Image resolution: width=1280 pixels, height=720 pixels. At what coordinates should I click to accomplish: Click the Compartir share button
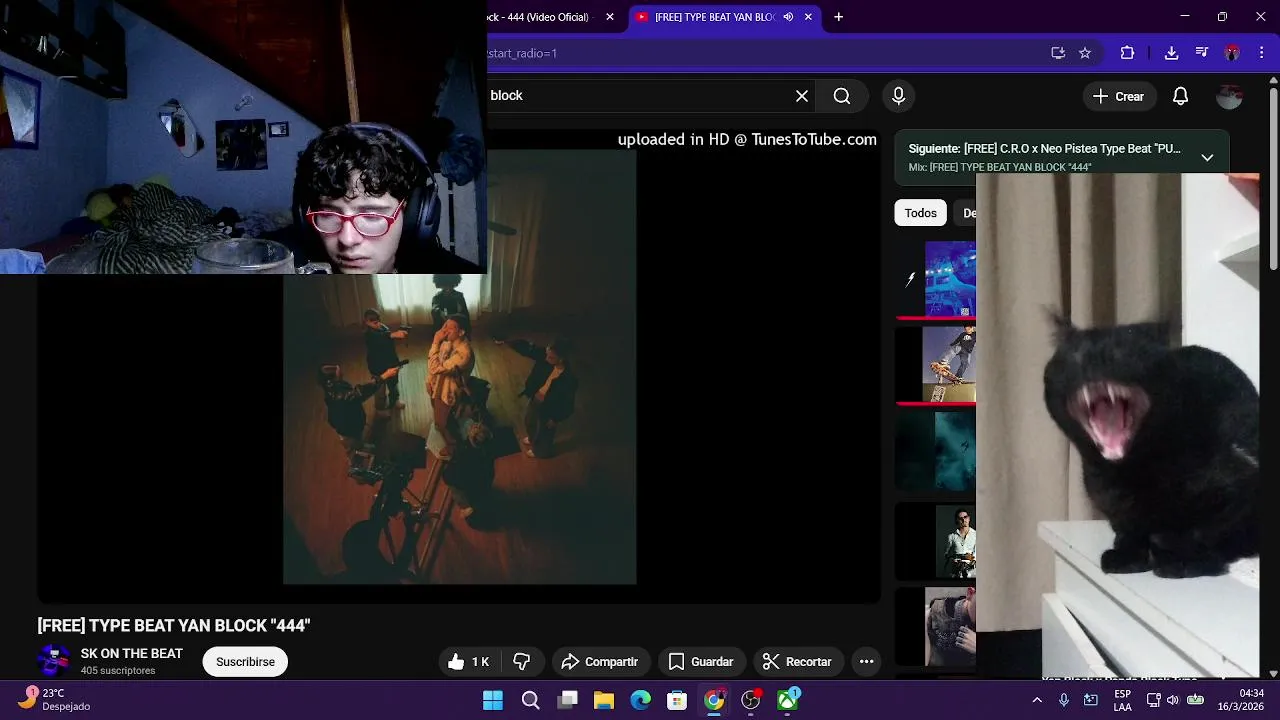coord(600,662)
